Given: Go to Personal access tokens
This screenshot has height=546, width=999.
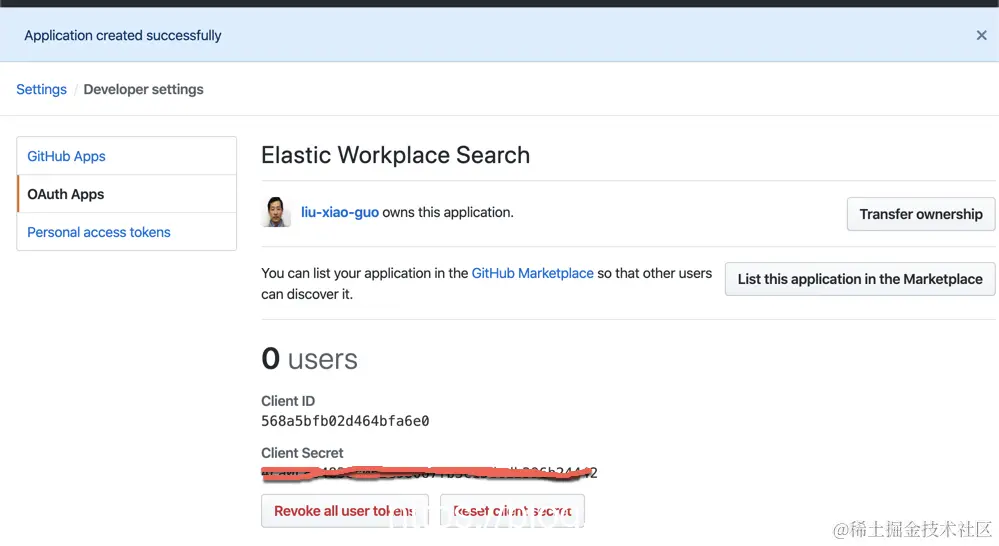Looking at the screenshot, I should 127,232.
